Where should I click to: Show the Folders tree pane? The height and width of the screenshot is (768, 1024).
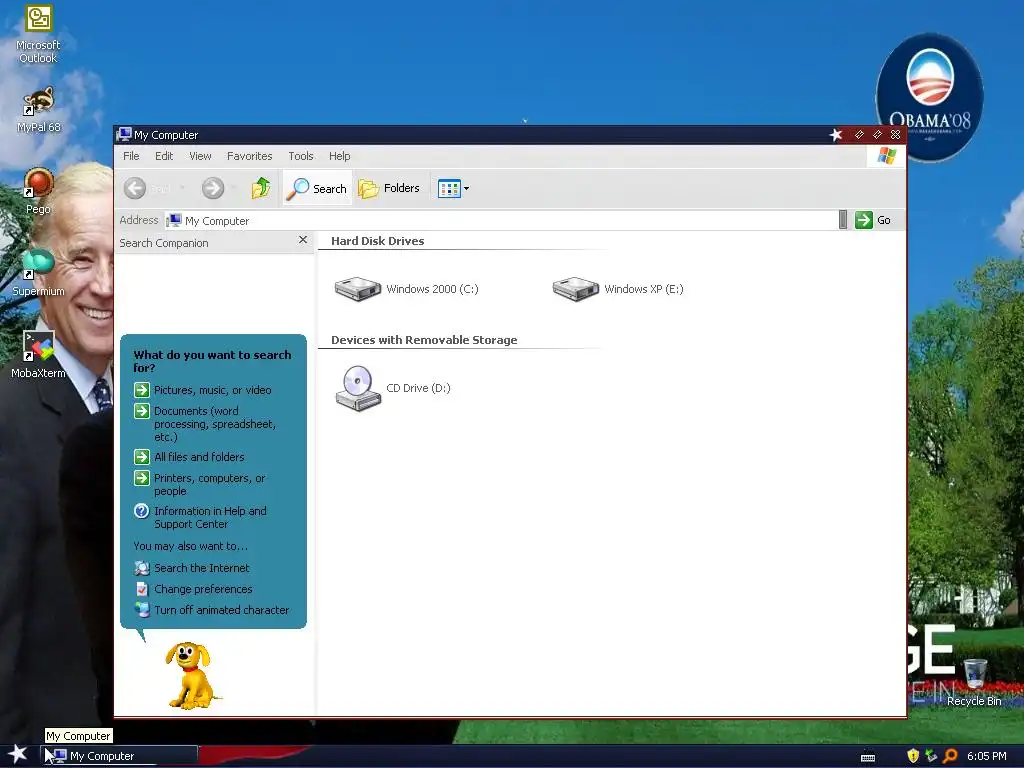click(x=389, y=188)
